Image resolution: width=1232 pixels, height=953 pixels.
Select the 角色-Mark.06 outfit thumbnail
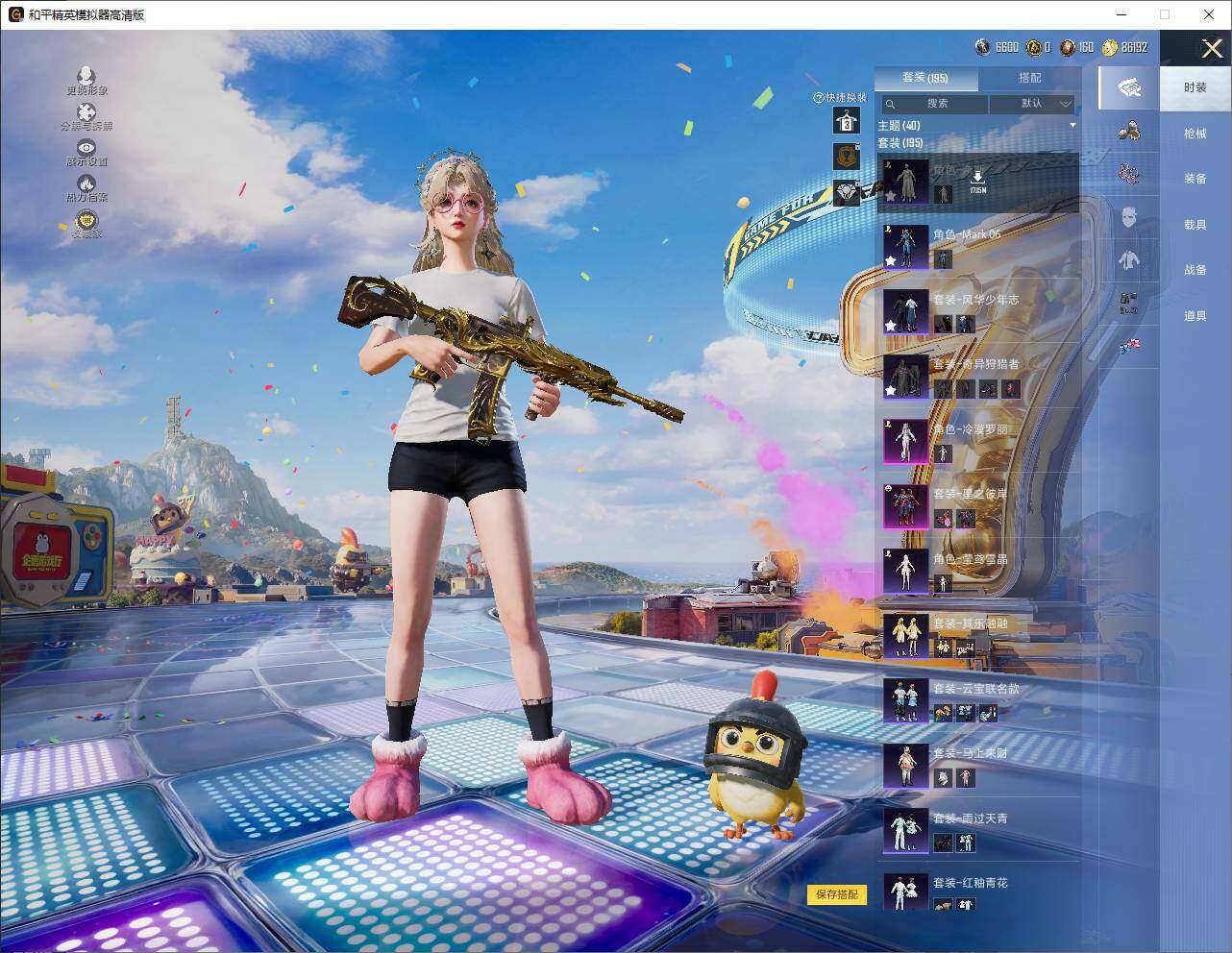(906, 247)
